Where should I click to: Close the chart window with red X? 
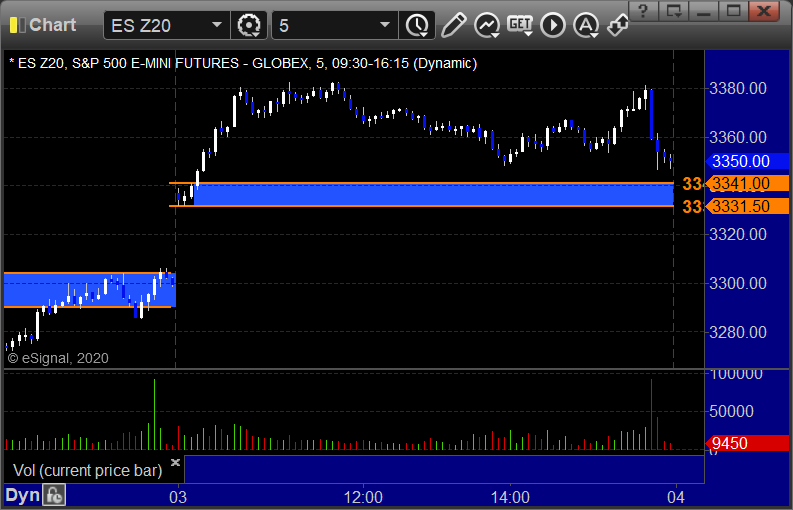coord(764,11)
